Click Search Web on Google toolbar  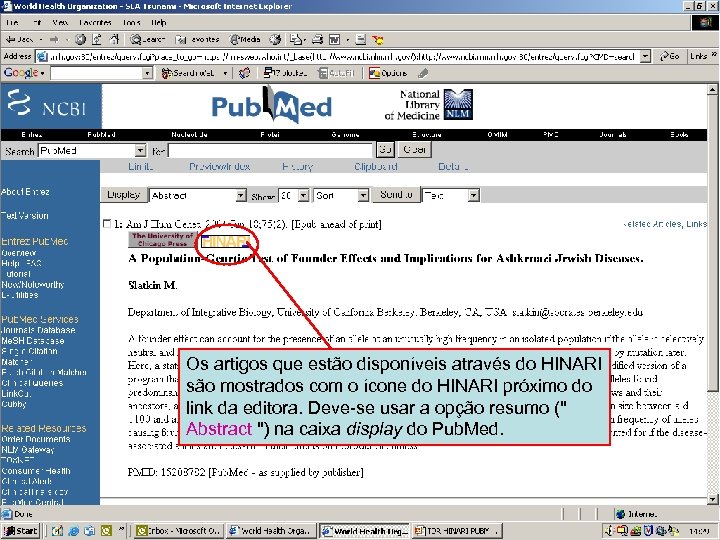[x=188, y=73]
